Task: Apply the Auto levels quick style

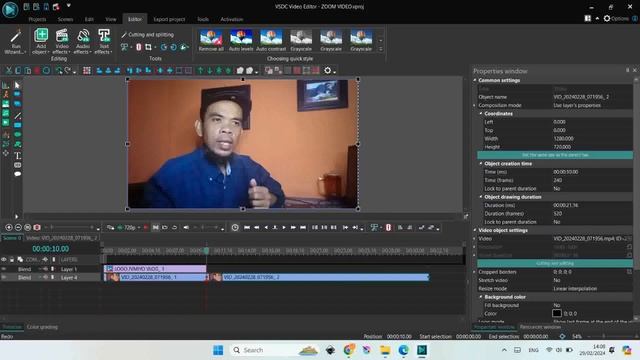Action: click(241, 40)
